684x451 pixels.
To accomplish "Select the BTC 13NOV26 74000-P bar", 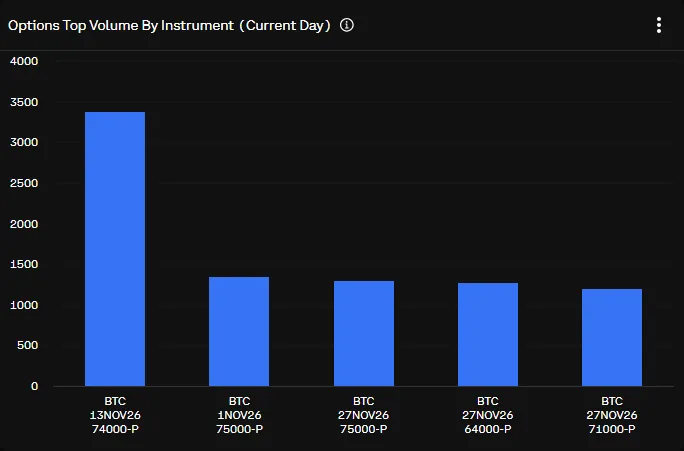I will [x=115, y=249].
